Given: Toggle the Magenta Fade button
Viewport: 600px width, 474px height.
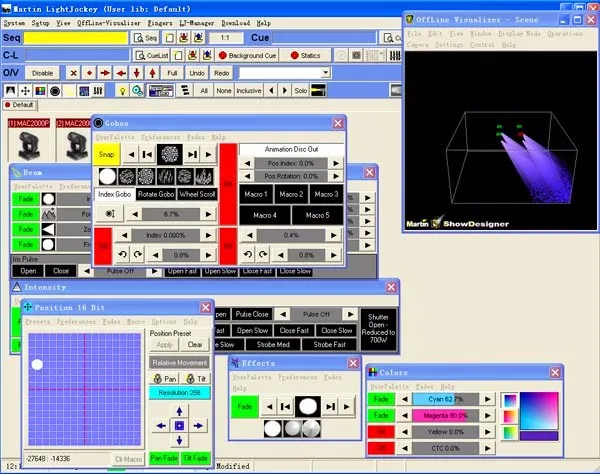Looking at the screenshot, I should pos(381,415).
